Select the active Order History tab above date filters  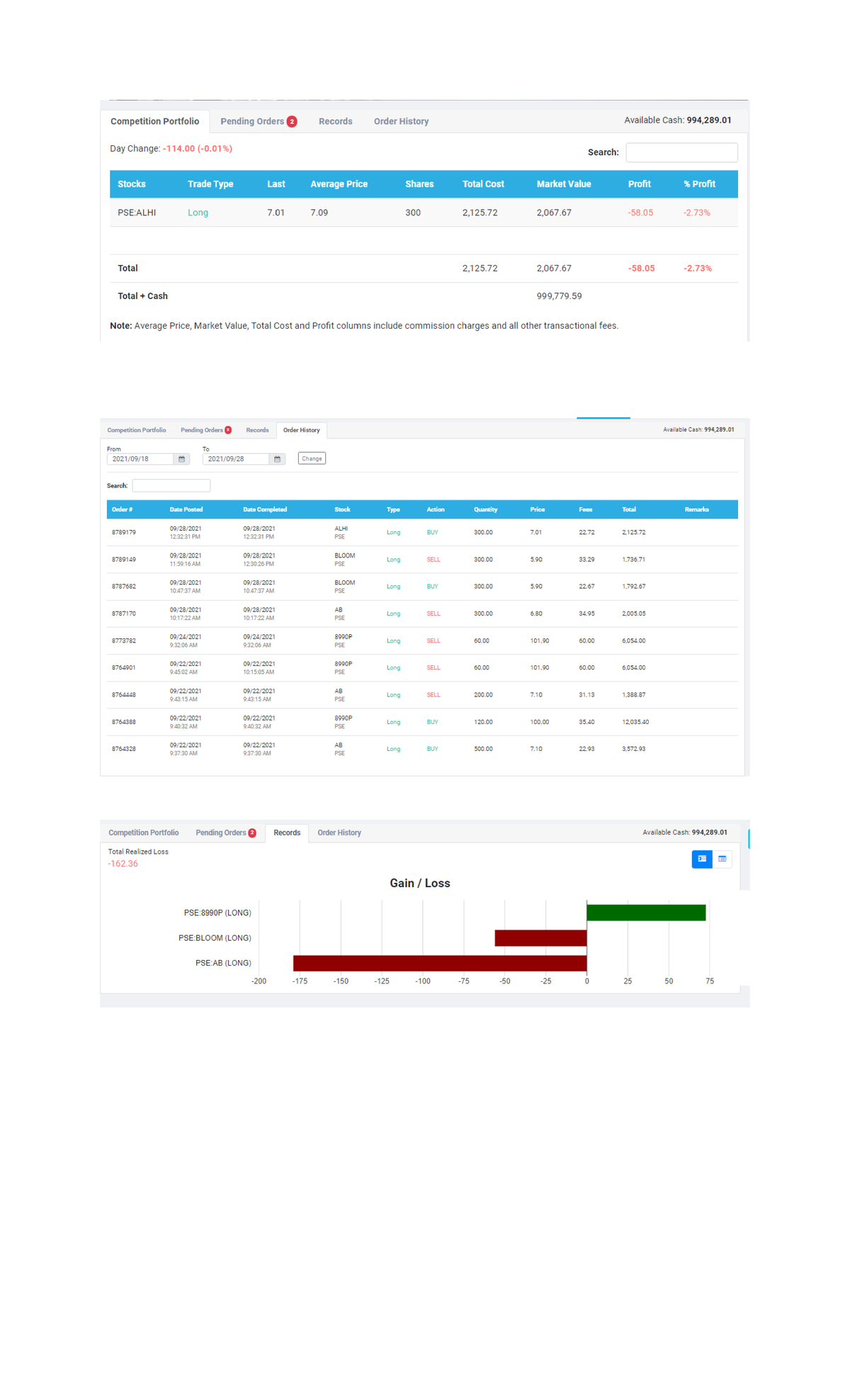(302, 430)
